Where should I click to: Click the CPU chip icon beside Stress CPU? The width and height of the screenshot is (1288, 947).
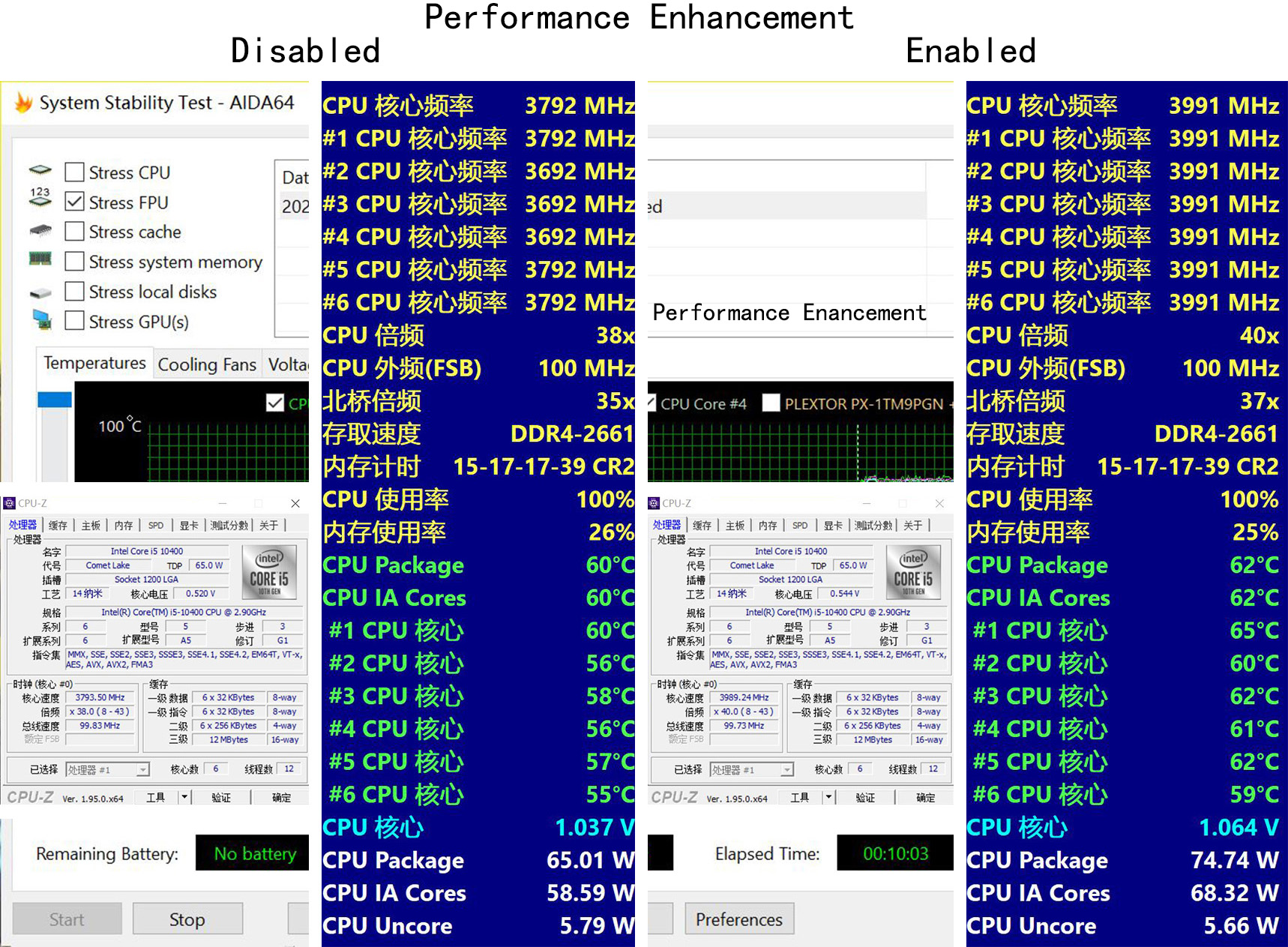pos(40,170)
